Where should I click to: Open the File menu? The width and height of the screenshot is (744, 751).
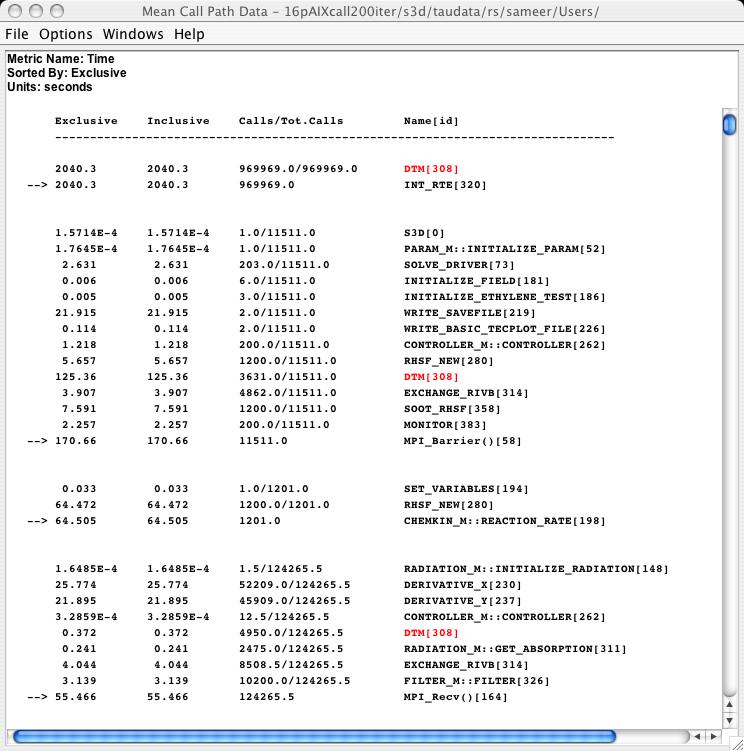coord(17,34)
